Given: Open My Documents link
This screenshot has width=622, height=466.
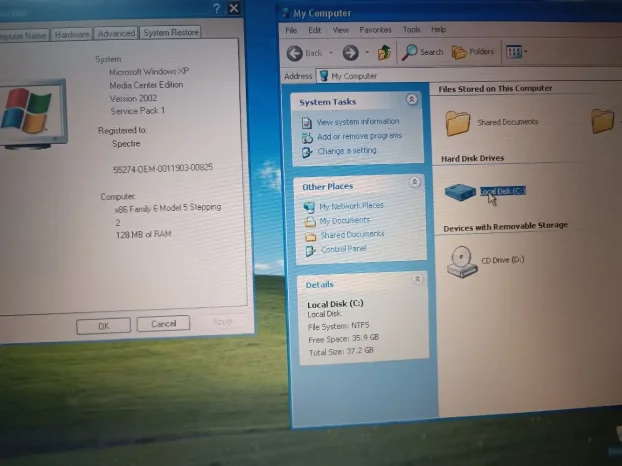Looking at the screenshot, I should pos(345,220).
